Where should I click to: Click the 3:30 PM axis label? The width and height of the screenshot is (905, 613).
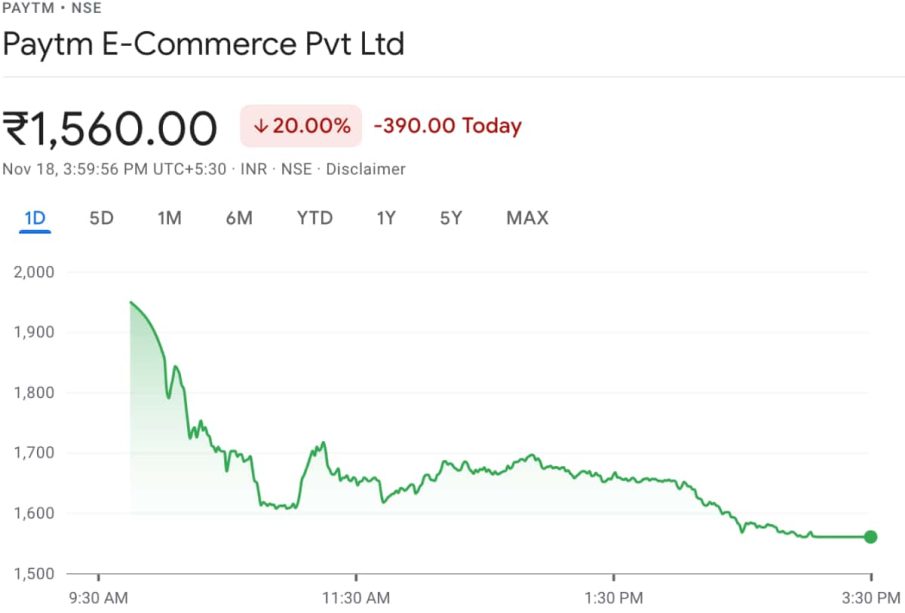pyautogui.click(x=871, y=598)
